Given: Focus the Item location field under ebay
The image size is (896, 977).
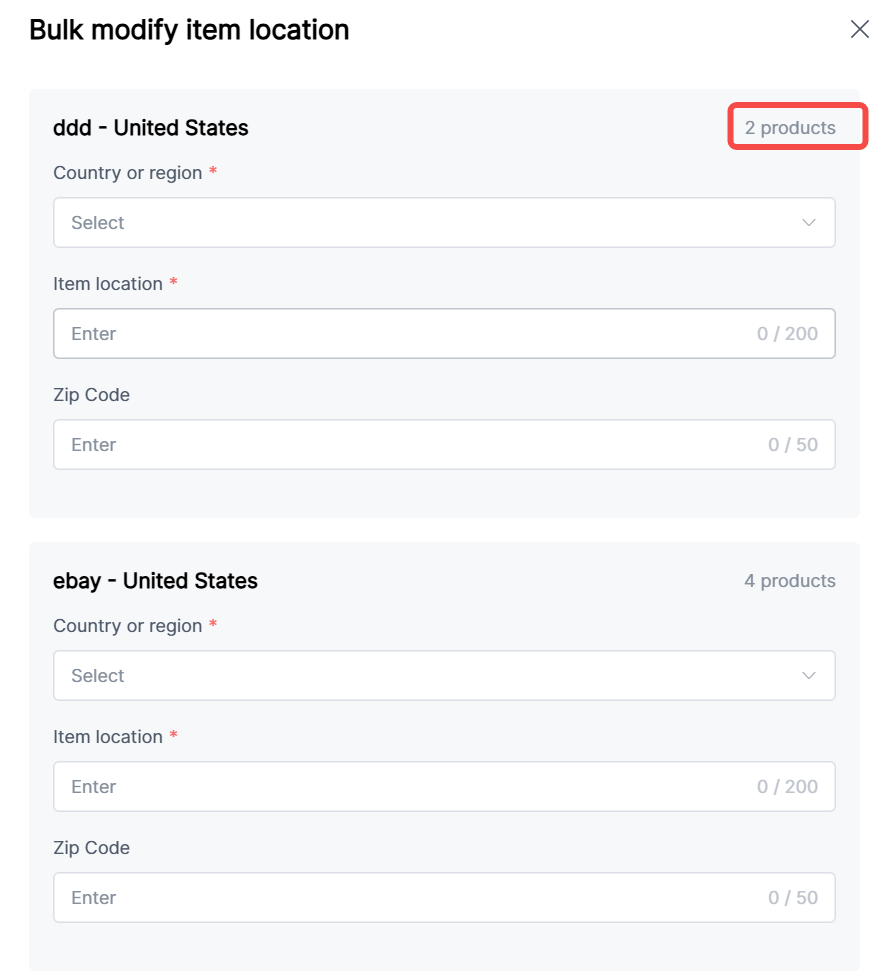Looking at the screenshot, I should [x=400, y=787].
